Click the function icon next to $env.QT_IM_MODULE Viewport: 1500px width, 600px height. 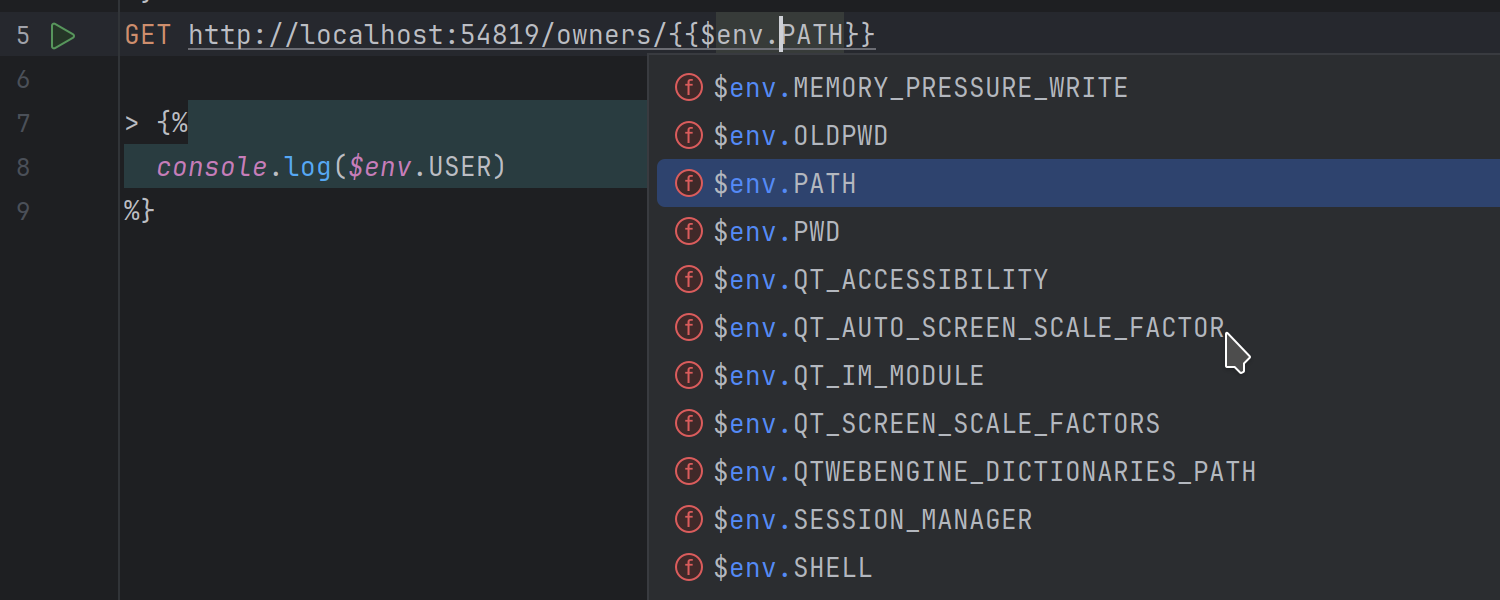pyautogui.click(x=688, y=375)
